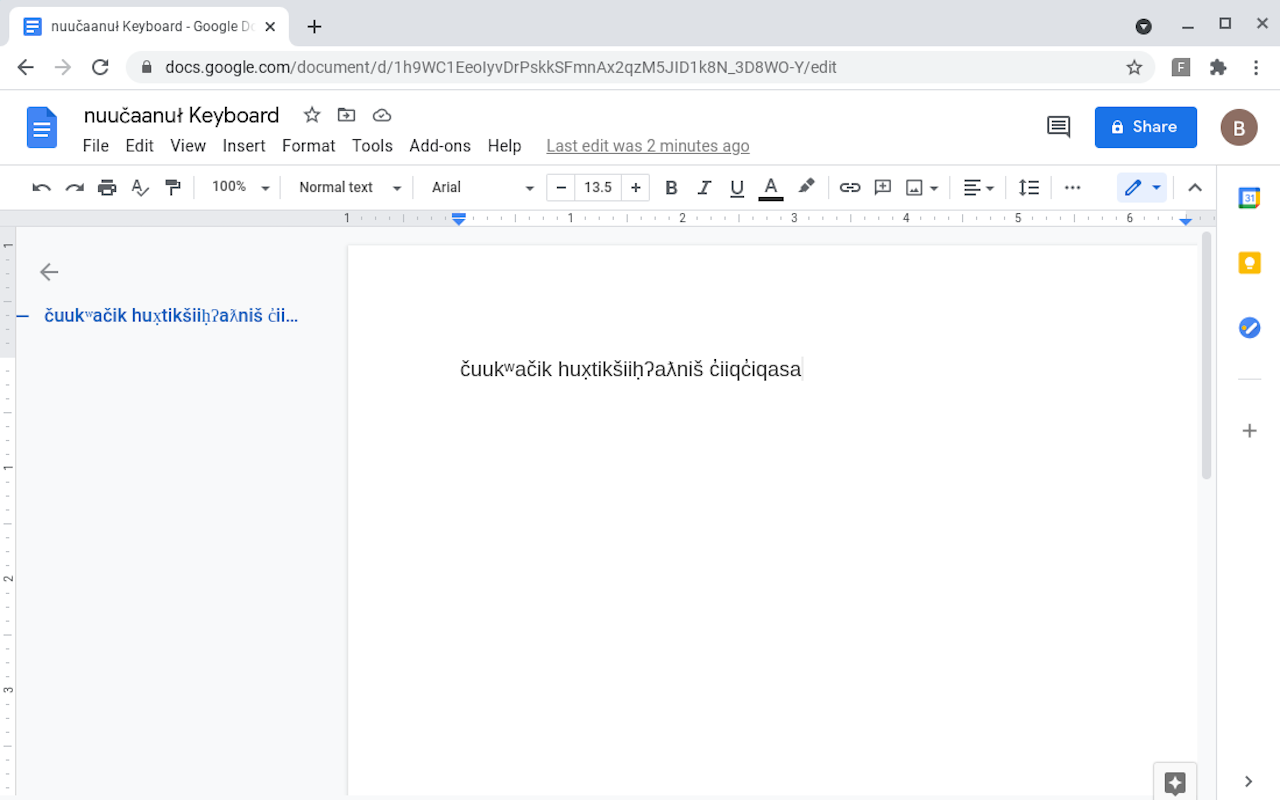1280x800 pixels.
Task: Click the font size input field
Action: 598,187
